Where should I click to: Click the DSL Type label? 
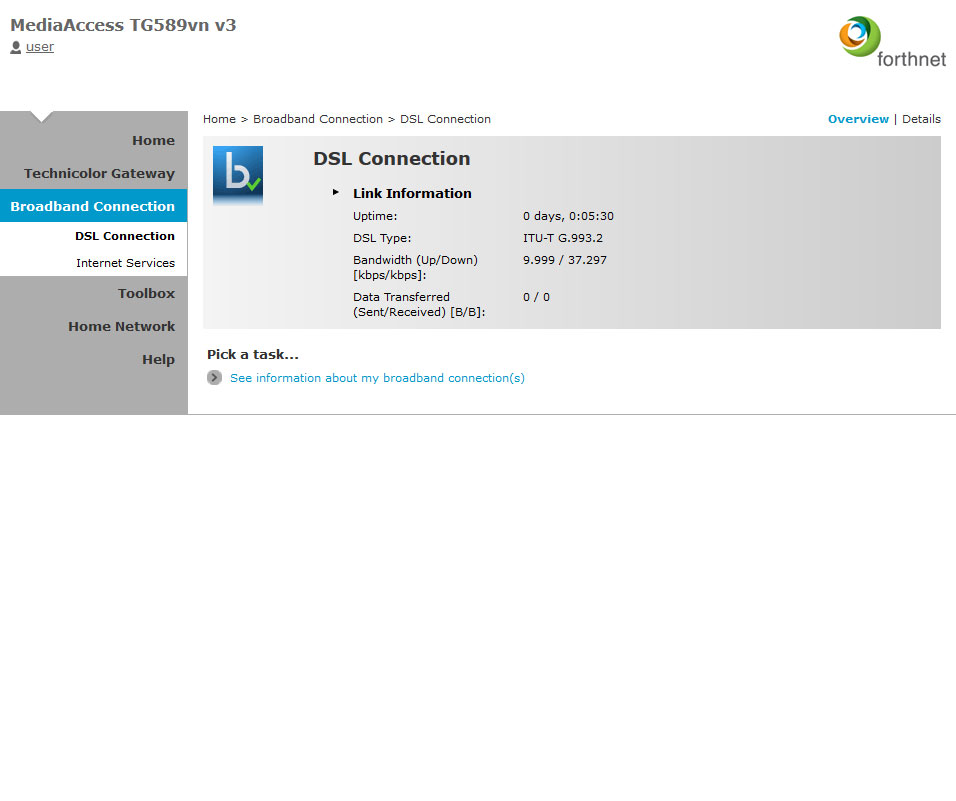(x=382, y=238)
